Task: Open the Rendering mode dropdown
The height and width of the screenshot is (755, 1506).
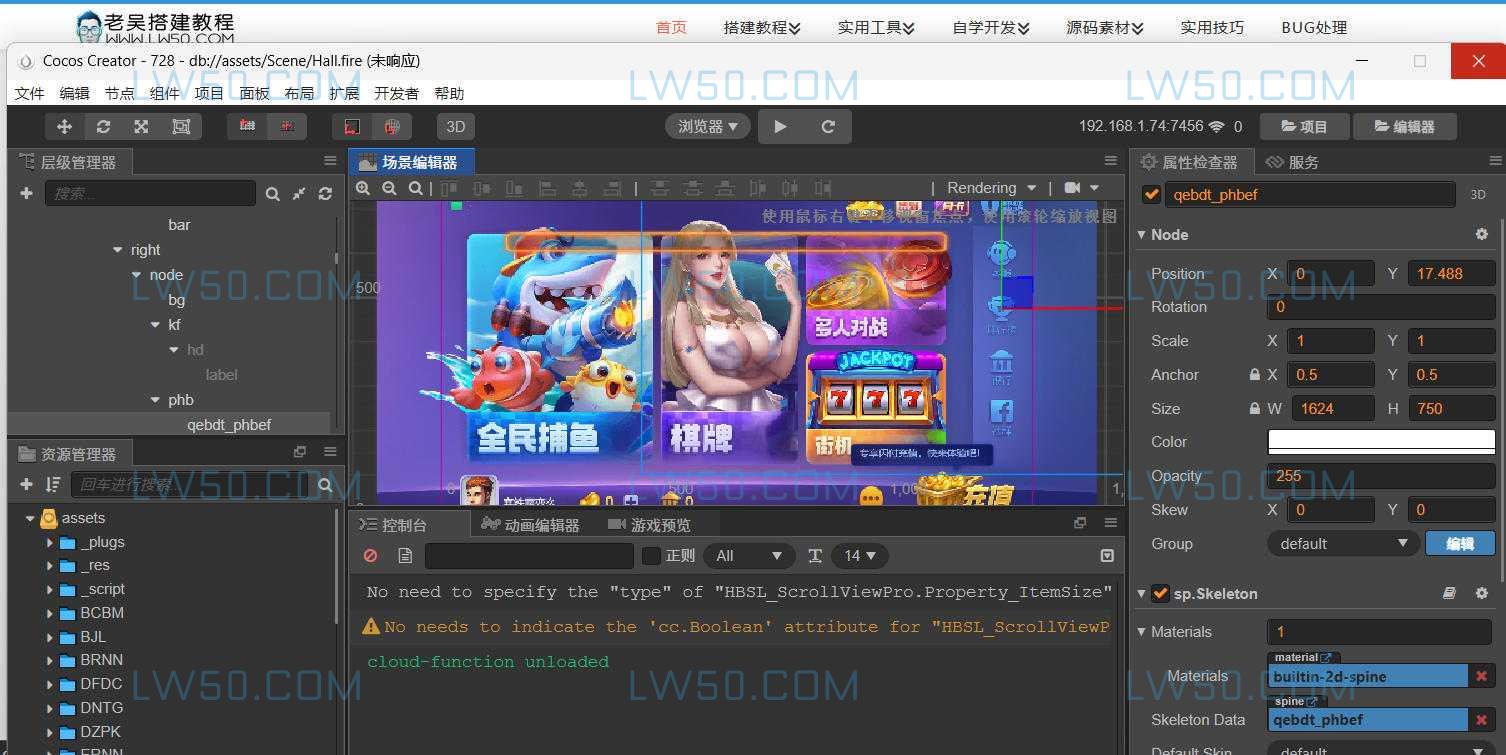Action: [990, 188]
